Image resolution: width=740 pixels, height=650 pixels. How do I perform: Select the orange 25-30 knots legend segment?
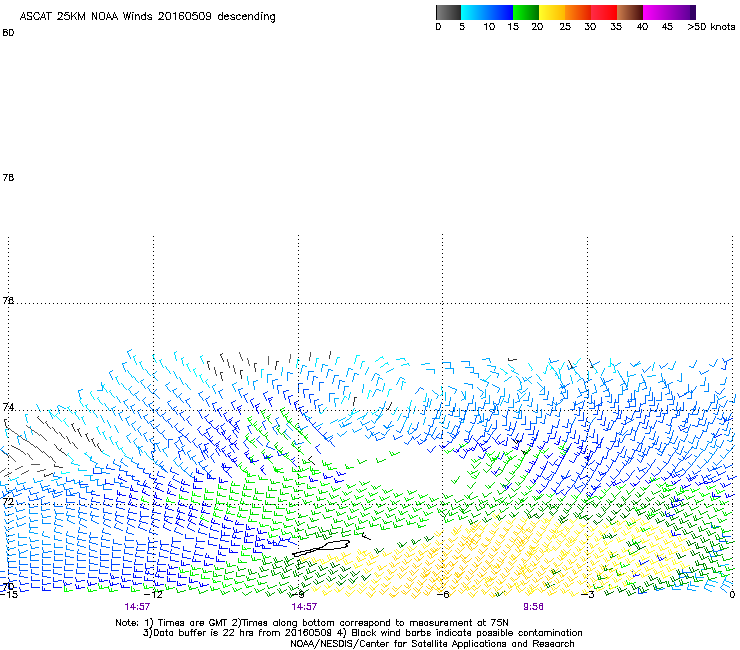pos(578,12)
